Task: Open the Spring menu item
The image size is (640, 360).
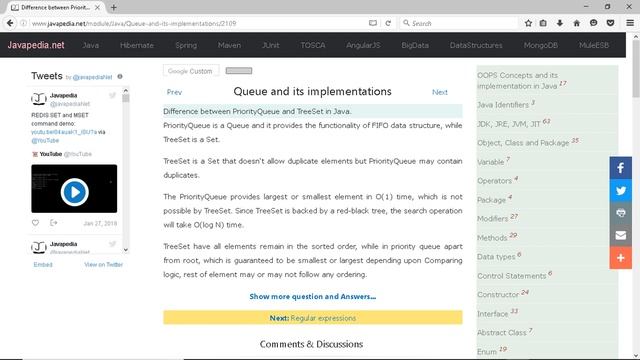Action: [x=186, y=45]
